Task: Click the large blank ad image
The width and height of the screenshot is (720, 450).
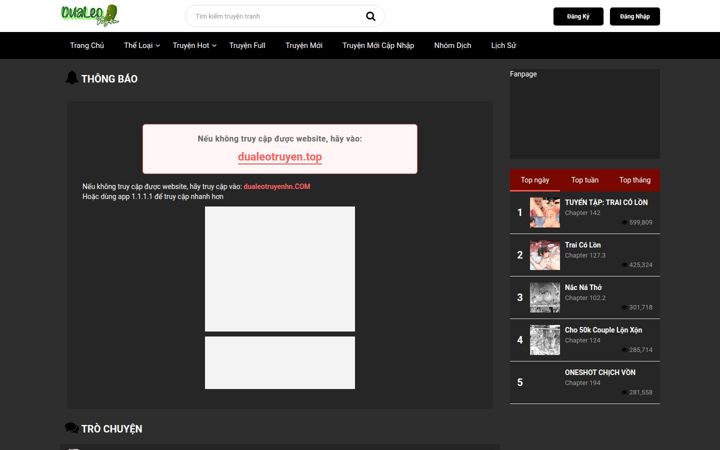Action: [280, 269]
